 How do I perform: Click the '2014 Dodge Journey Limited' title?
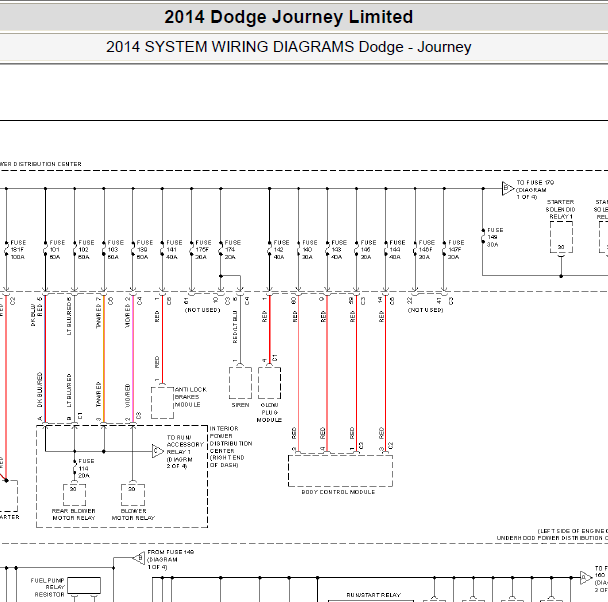click(x=288, y=17)
